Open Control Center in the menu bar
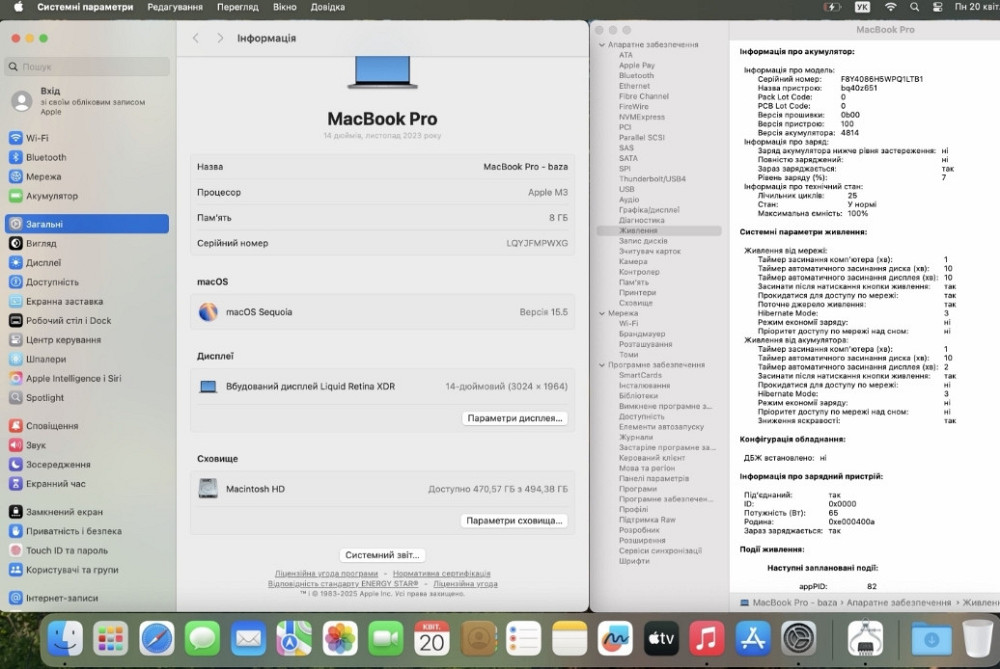Viewport: 1000px width, 669px height. 938,7
